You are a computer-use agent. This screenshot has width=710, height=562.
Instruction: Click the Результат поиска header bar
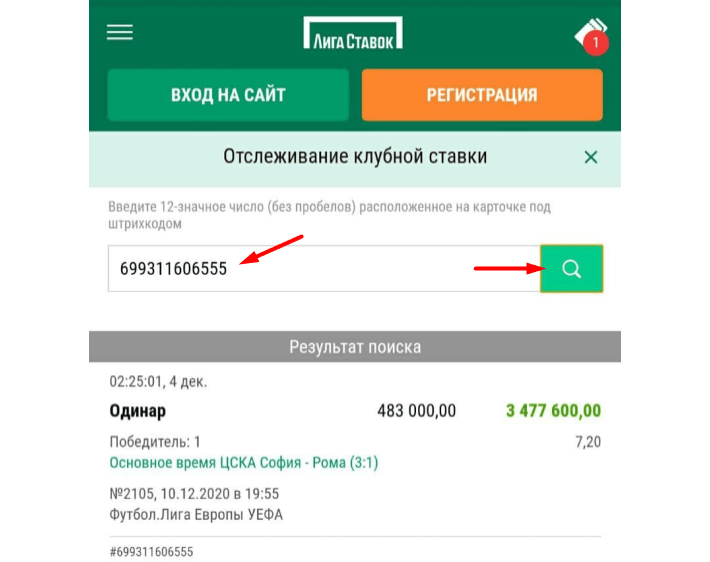point(355,347)
